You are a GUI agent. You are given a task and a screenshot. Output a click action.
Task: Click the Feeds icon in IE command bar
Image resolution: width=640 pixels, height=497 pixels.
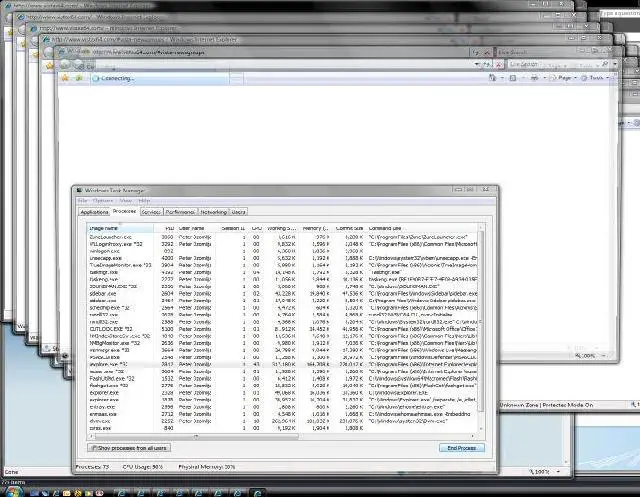pos(513,78)
